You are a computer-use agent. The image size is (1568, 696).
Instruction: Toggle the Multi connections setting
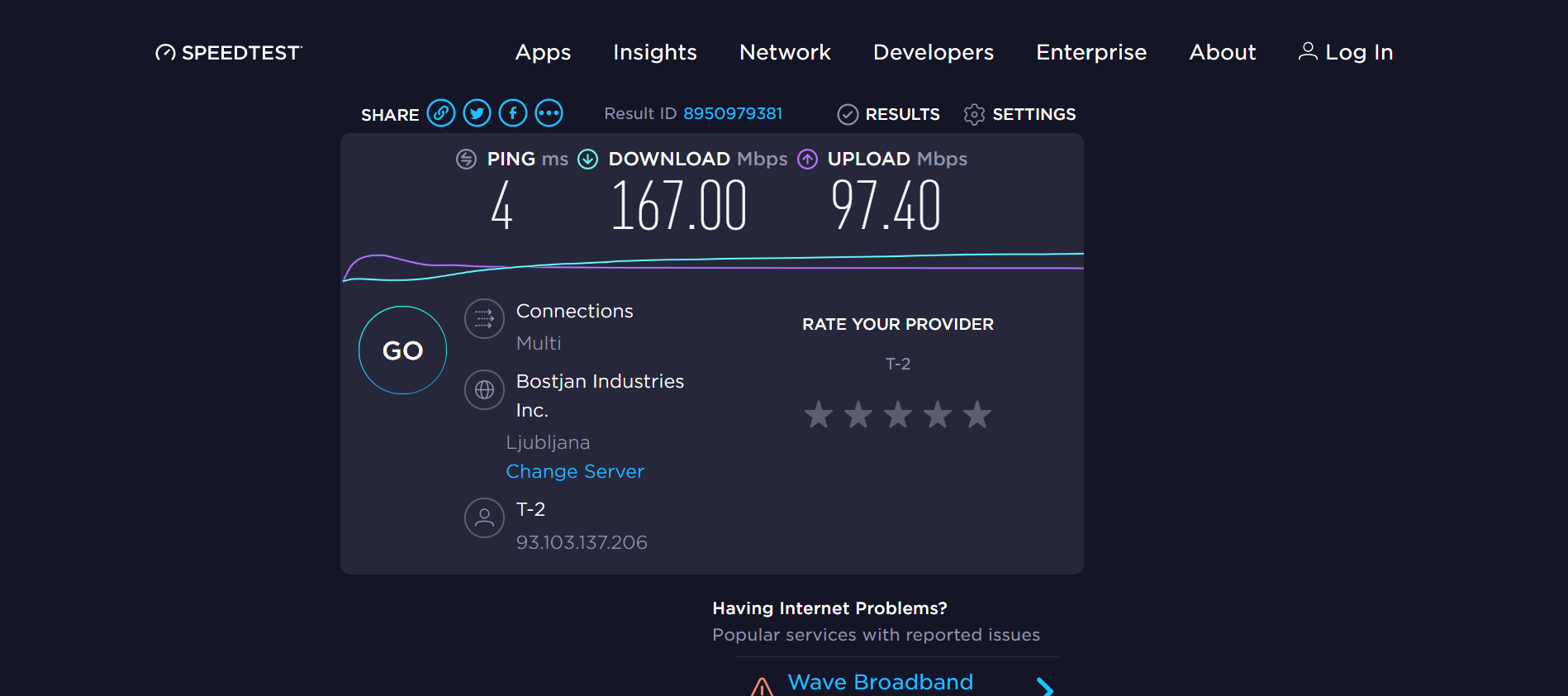539,343
